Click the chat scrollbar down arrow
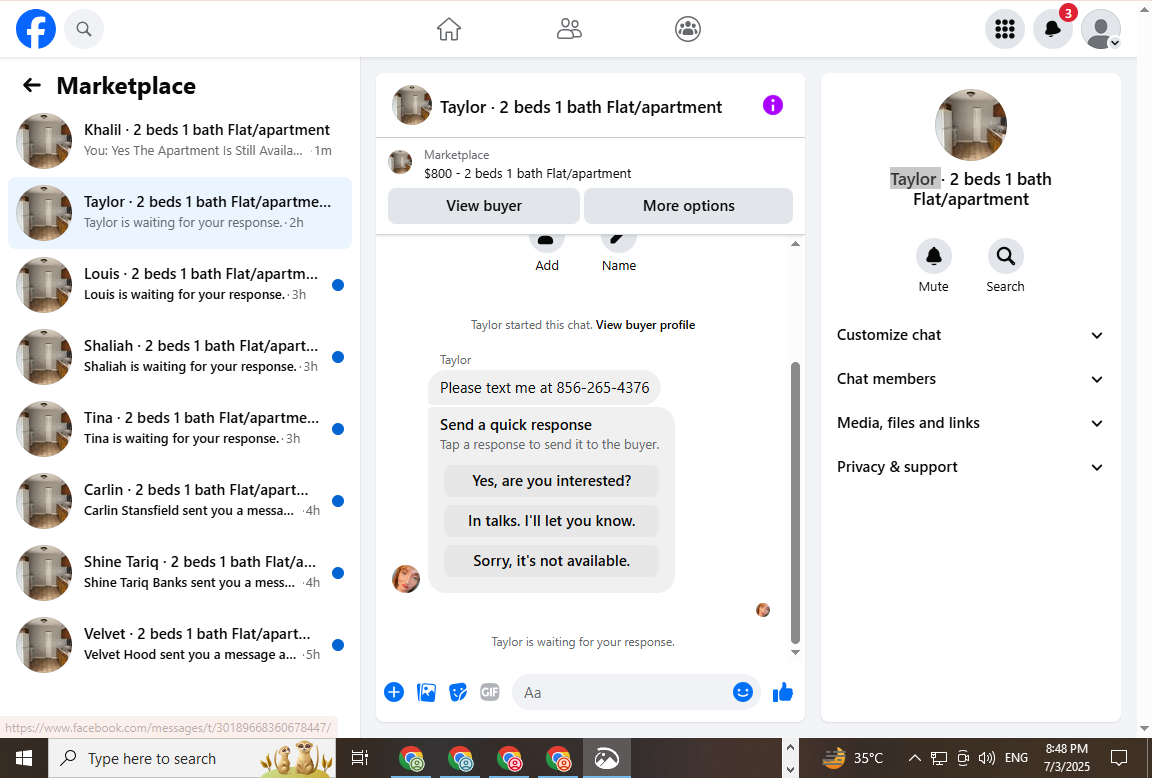Image resolution: width=1152 pixels, height=778 pixels. 795,652
